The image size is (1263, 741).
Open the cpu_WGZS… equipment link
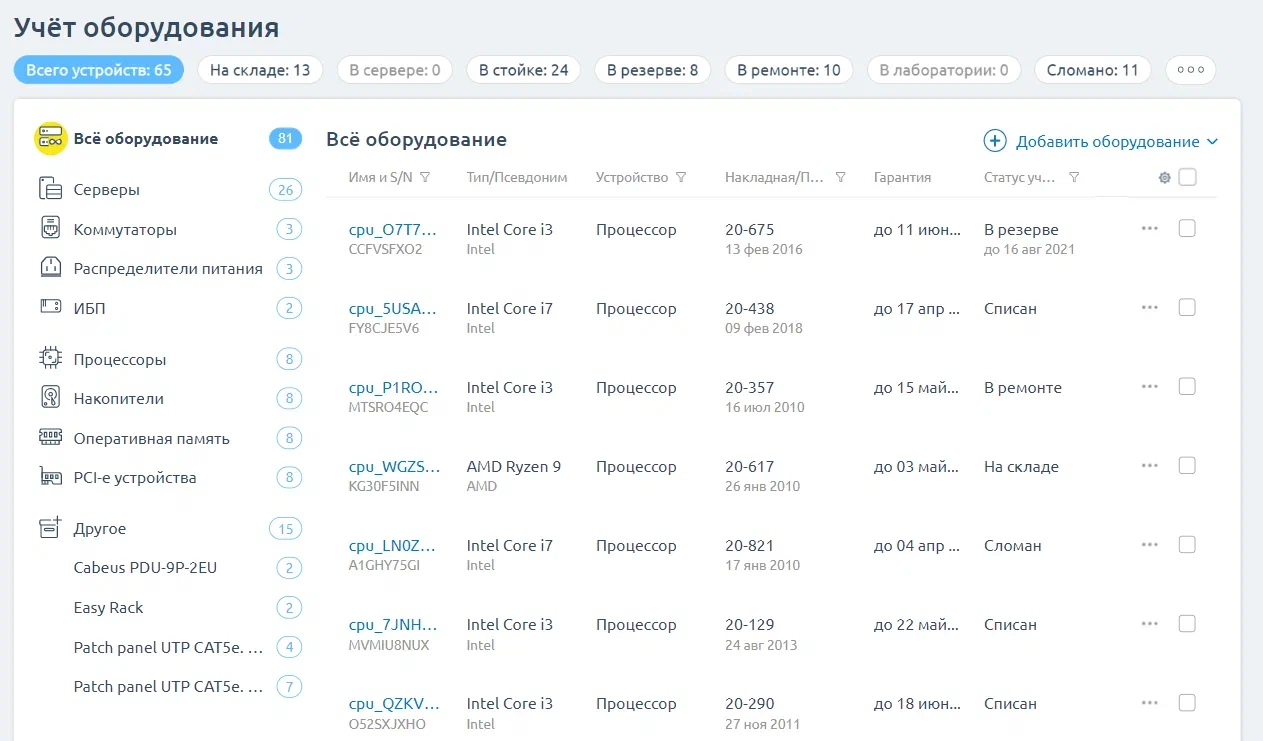pos(393,466)
